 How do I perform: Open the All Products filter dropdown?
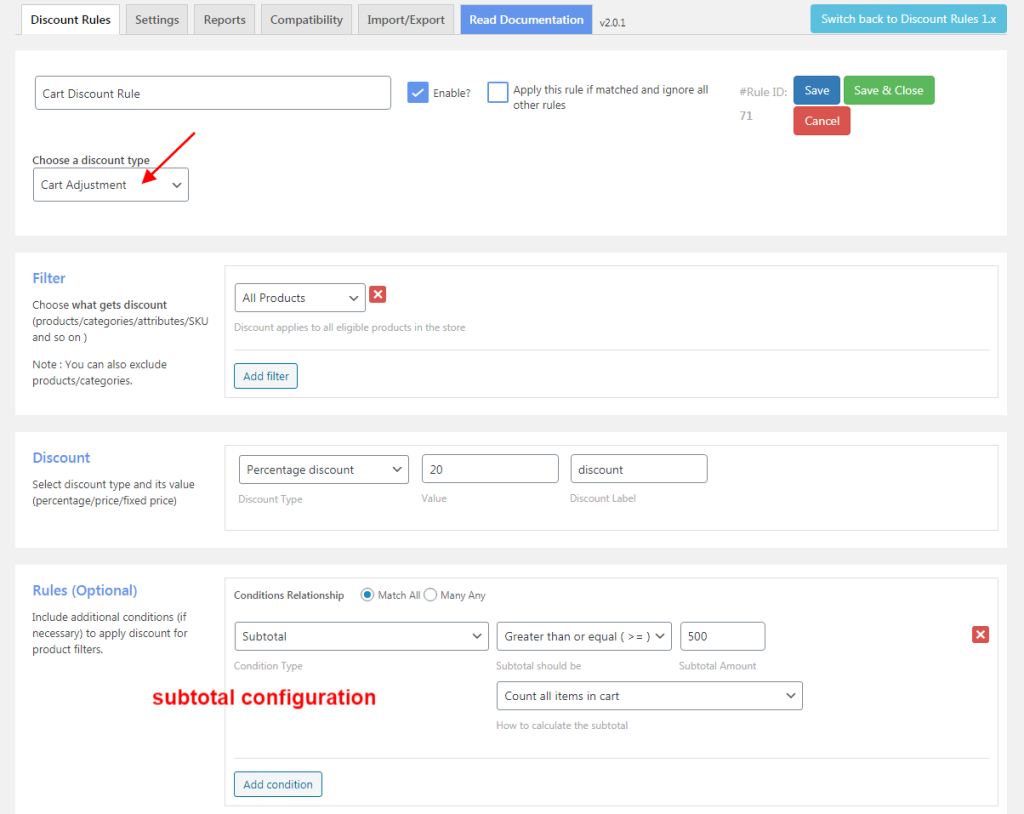tap(300, 298)
